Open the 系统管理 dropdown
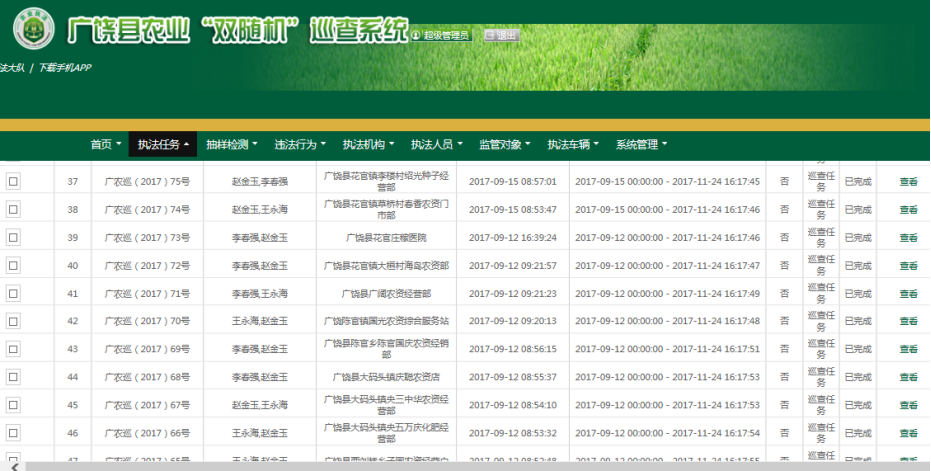The height and width of the screenshot is (471, 931). tap(641, 144)
